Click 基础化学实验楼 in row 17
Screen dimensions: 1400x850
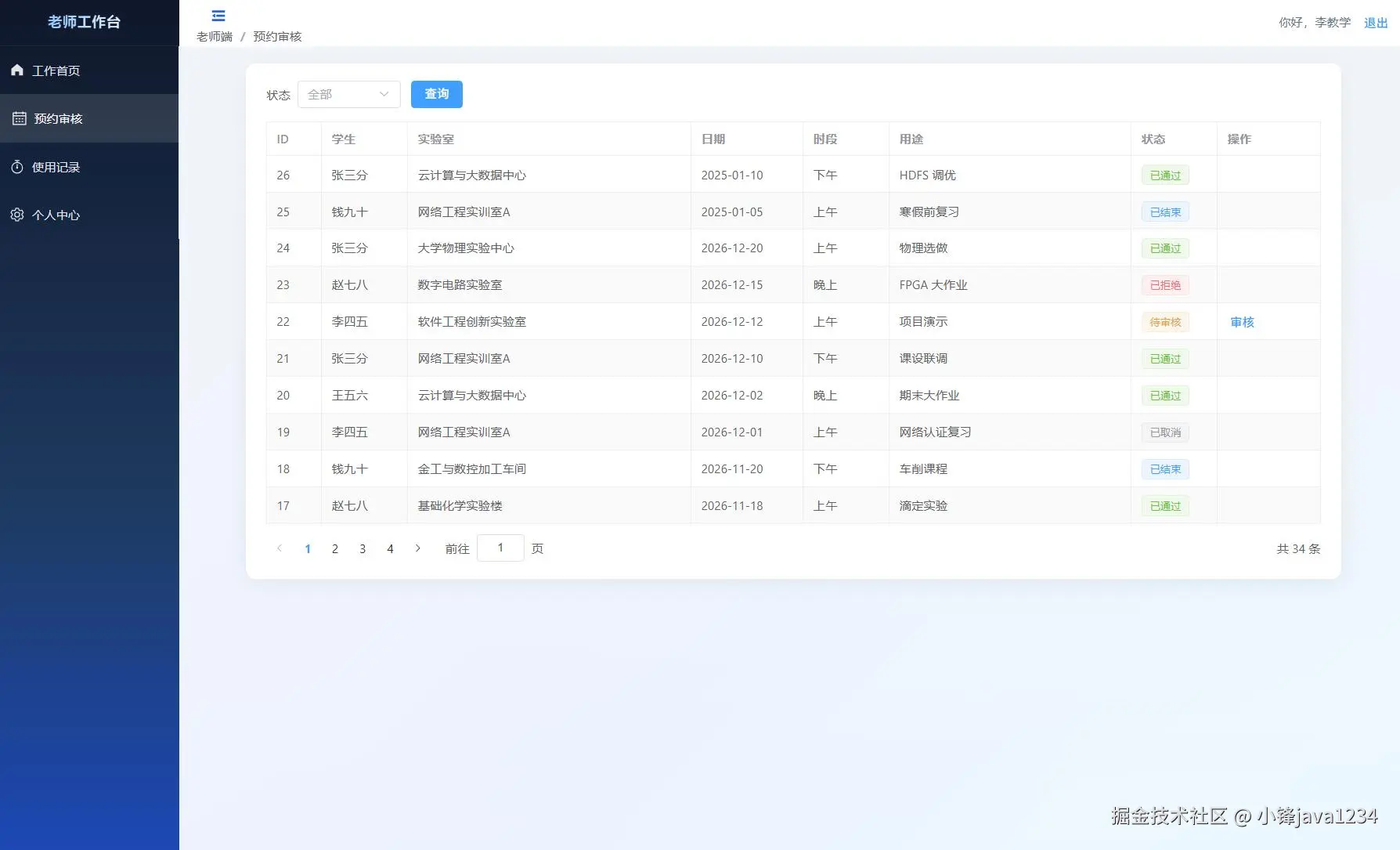click(x=460, y=506)
